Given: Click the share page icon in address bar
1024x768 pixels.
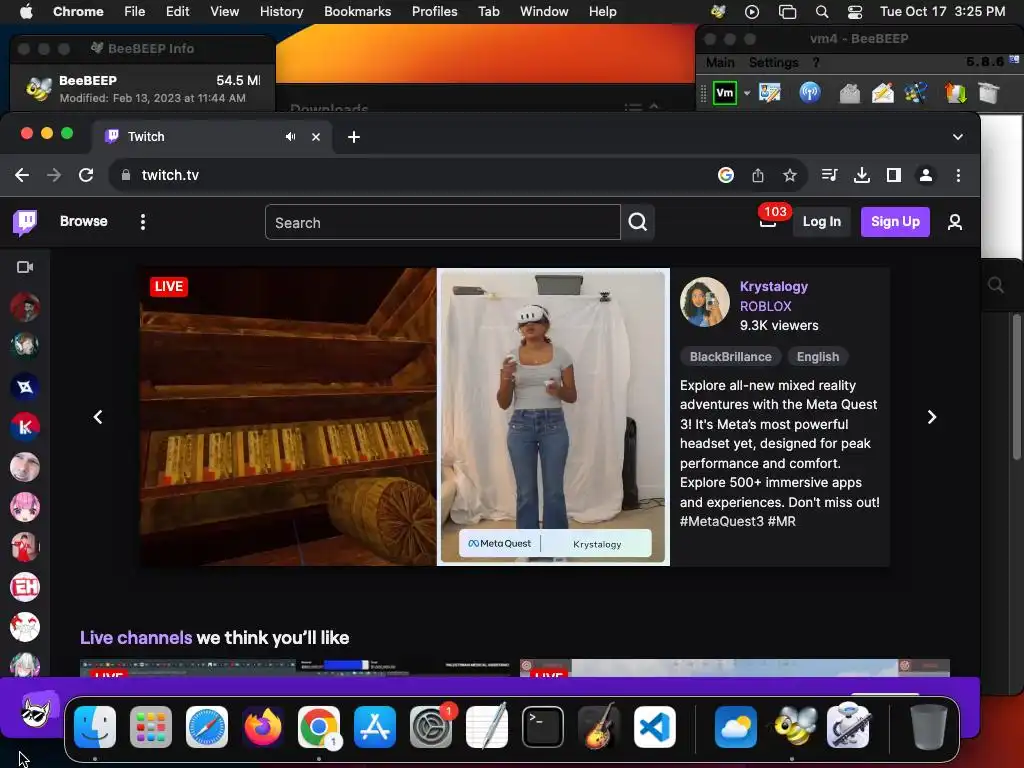Looking at the screenshot, I should click(758, 175).
